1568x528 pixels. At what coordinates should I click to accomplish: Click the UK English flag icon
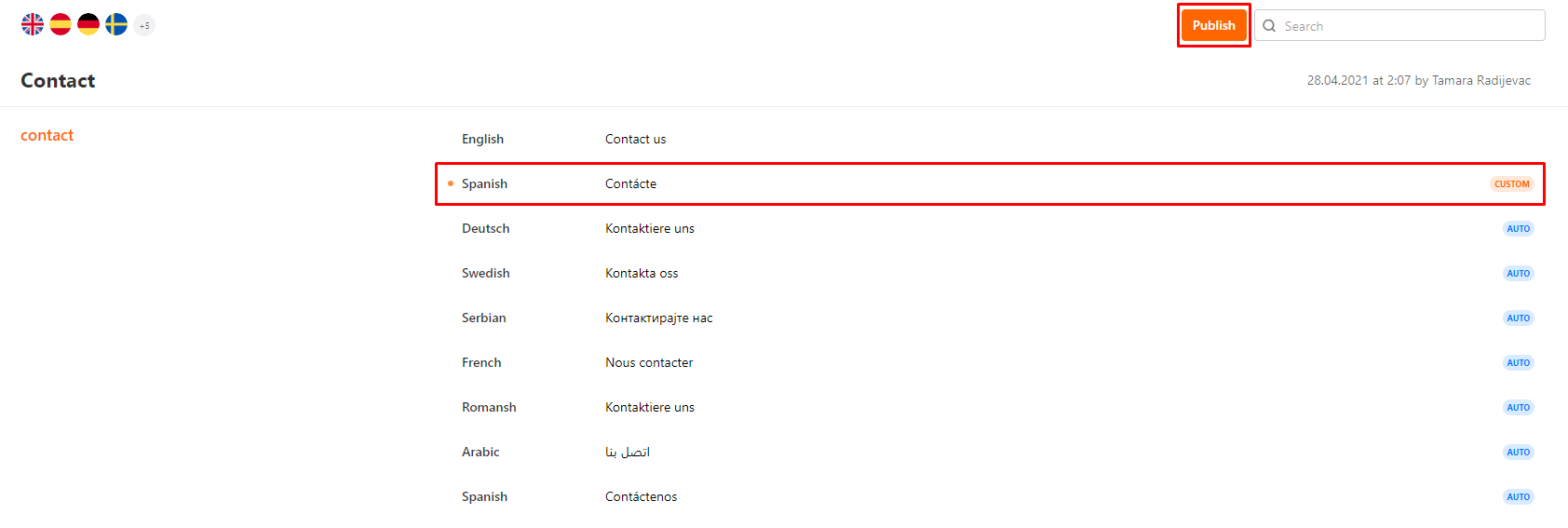[x=33, y=24]
